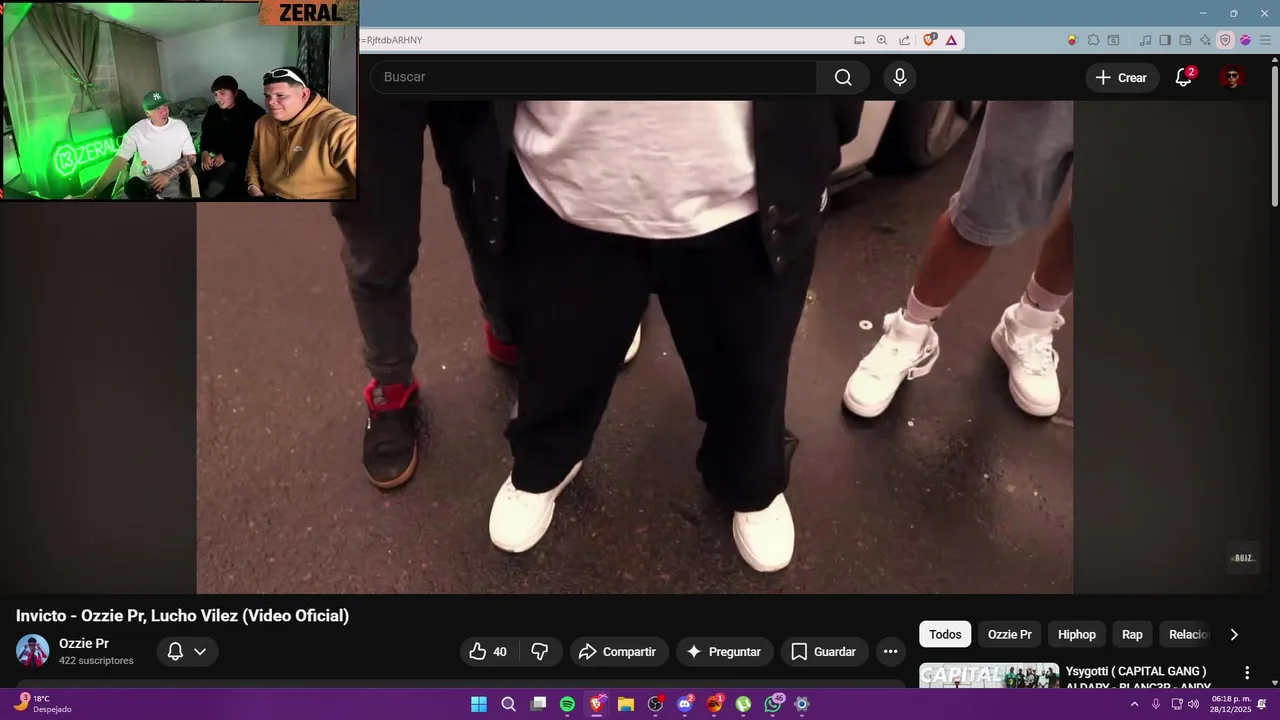
Task: Open WhatsApp from the taskbar
Action: [x=773, y=704]
